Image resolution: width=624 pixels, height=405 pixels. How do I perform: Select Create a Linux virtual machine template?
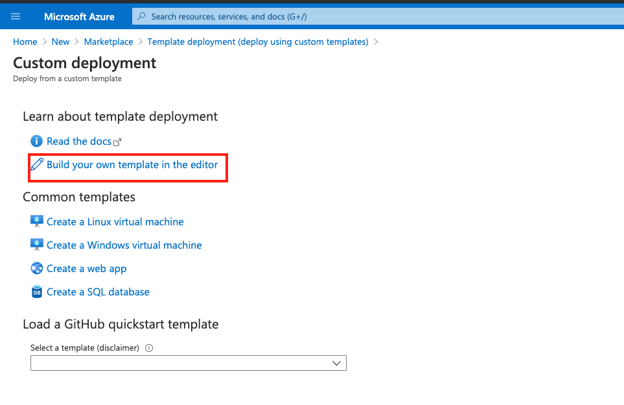[x=115, y=222]
